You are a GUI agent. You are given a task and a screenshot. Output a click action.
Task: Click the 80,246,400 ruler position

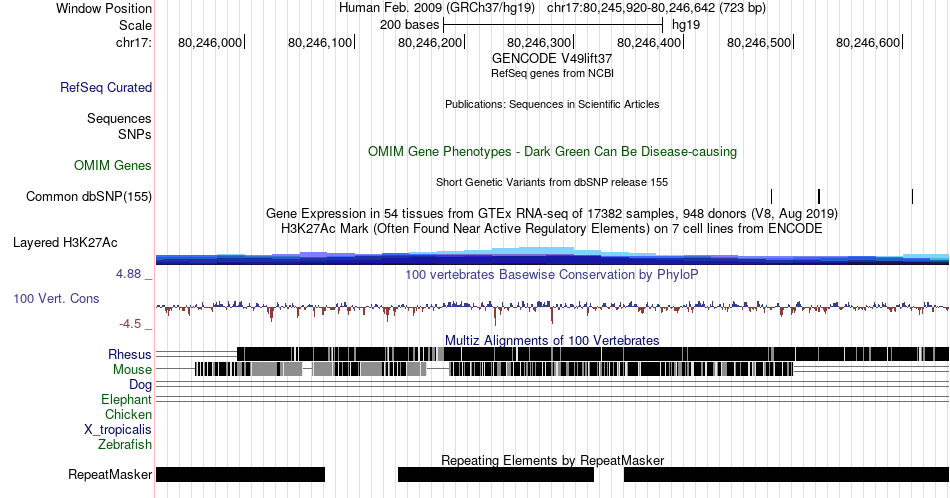[650, 42]
